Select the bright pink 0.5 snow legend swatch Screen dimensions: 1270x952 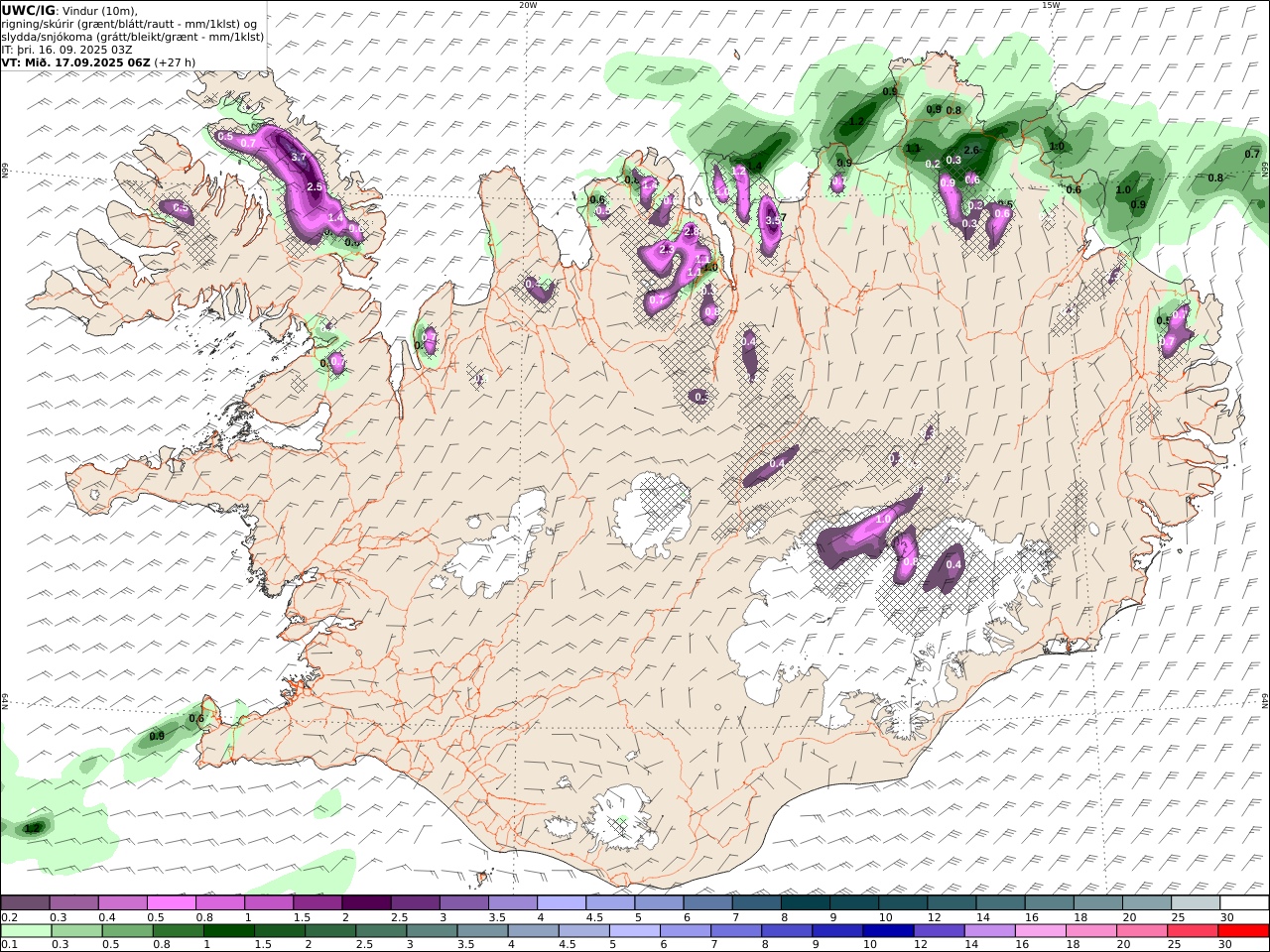coord(171,902)
